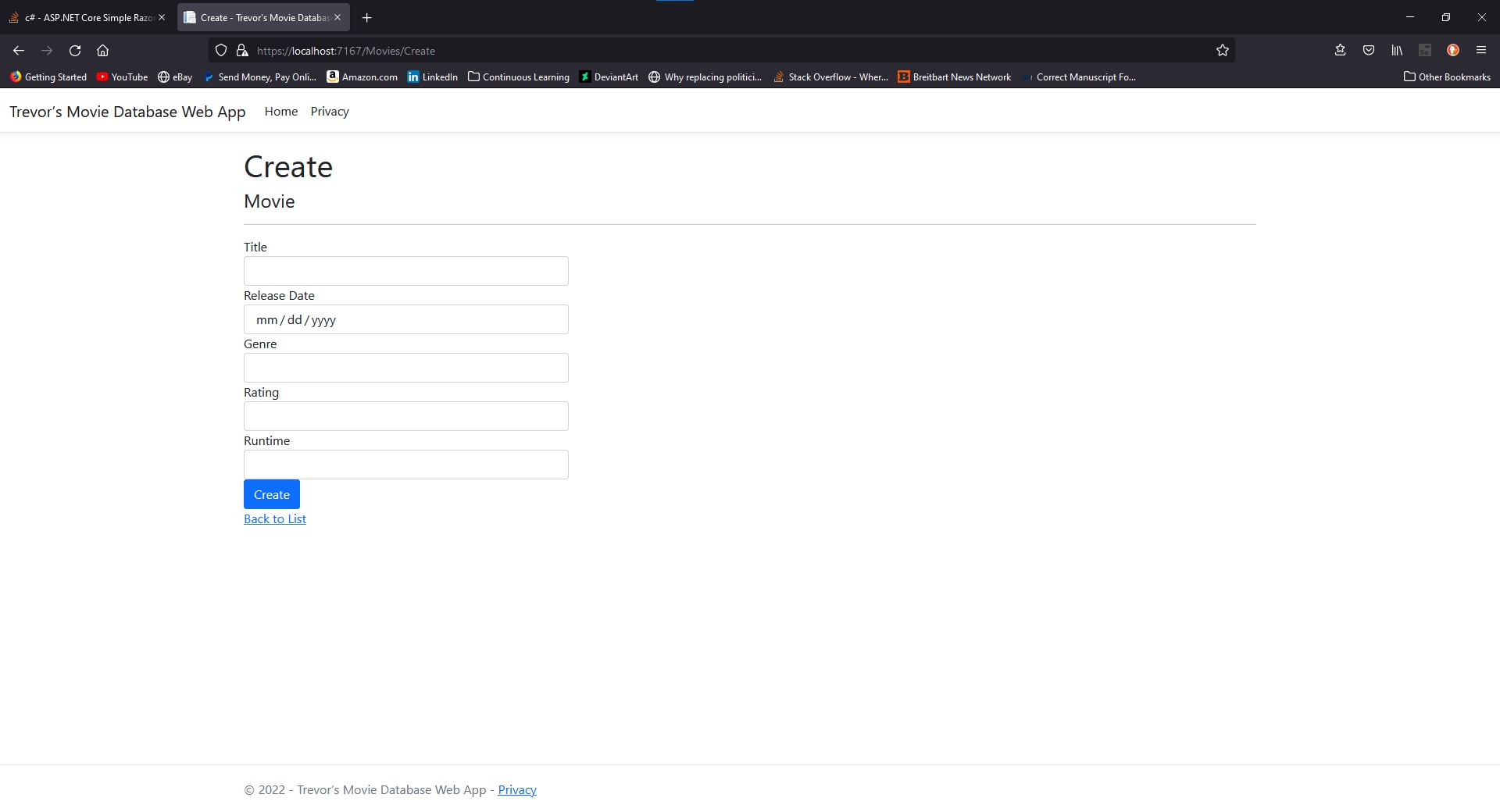
Task: Click the Genre label
Action: 260,344
